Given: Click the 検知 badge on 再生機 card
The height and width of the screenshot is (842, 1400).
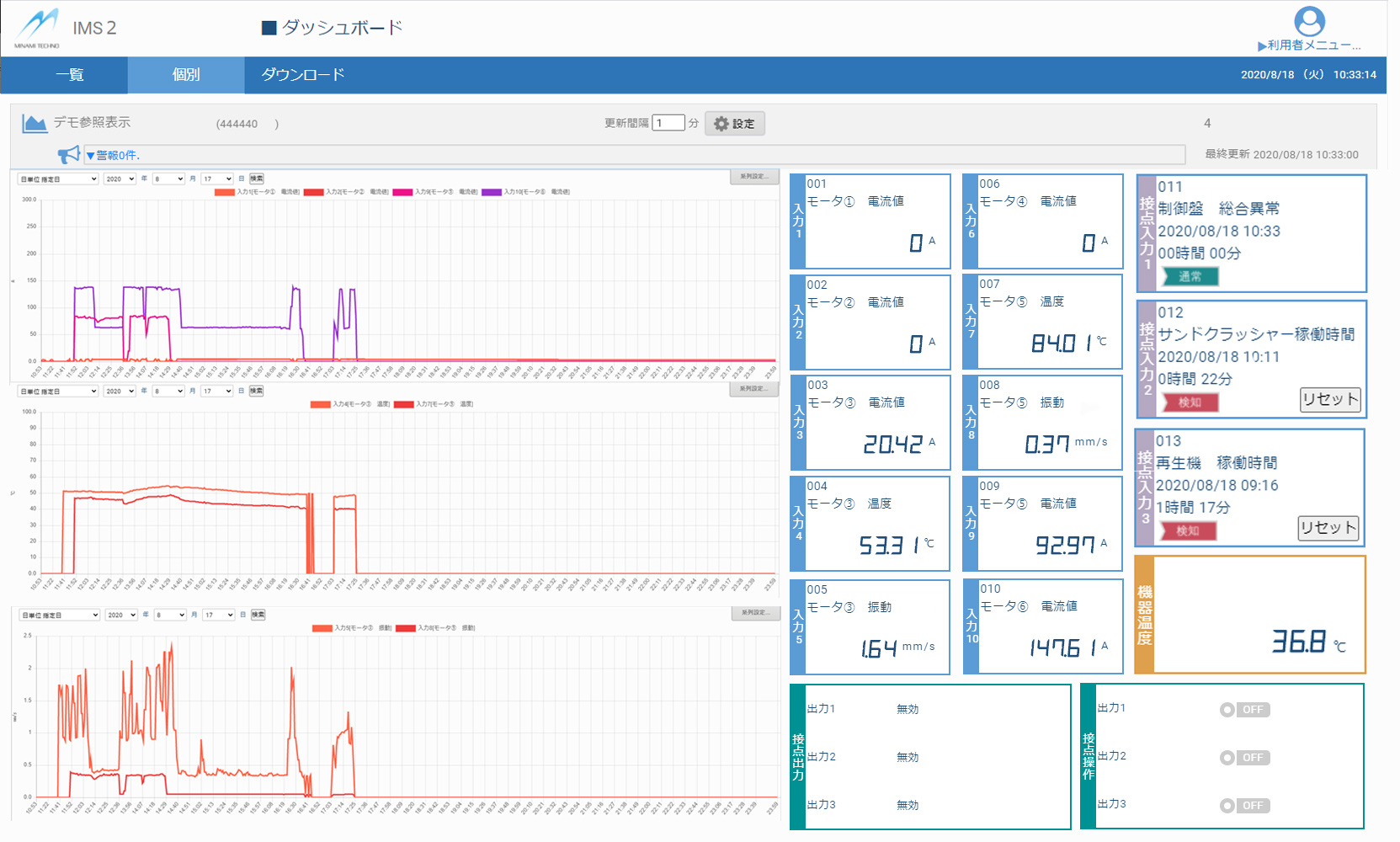Looking at the screenshot, I should (1188, 530).
